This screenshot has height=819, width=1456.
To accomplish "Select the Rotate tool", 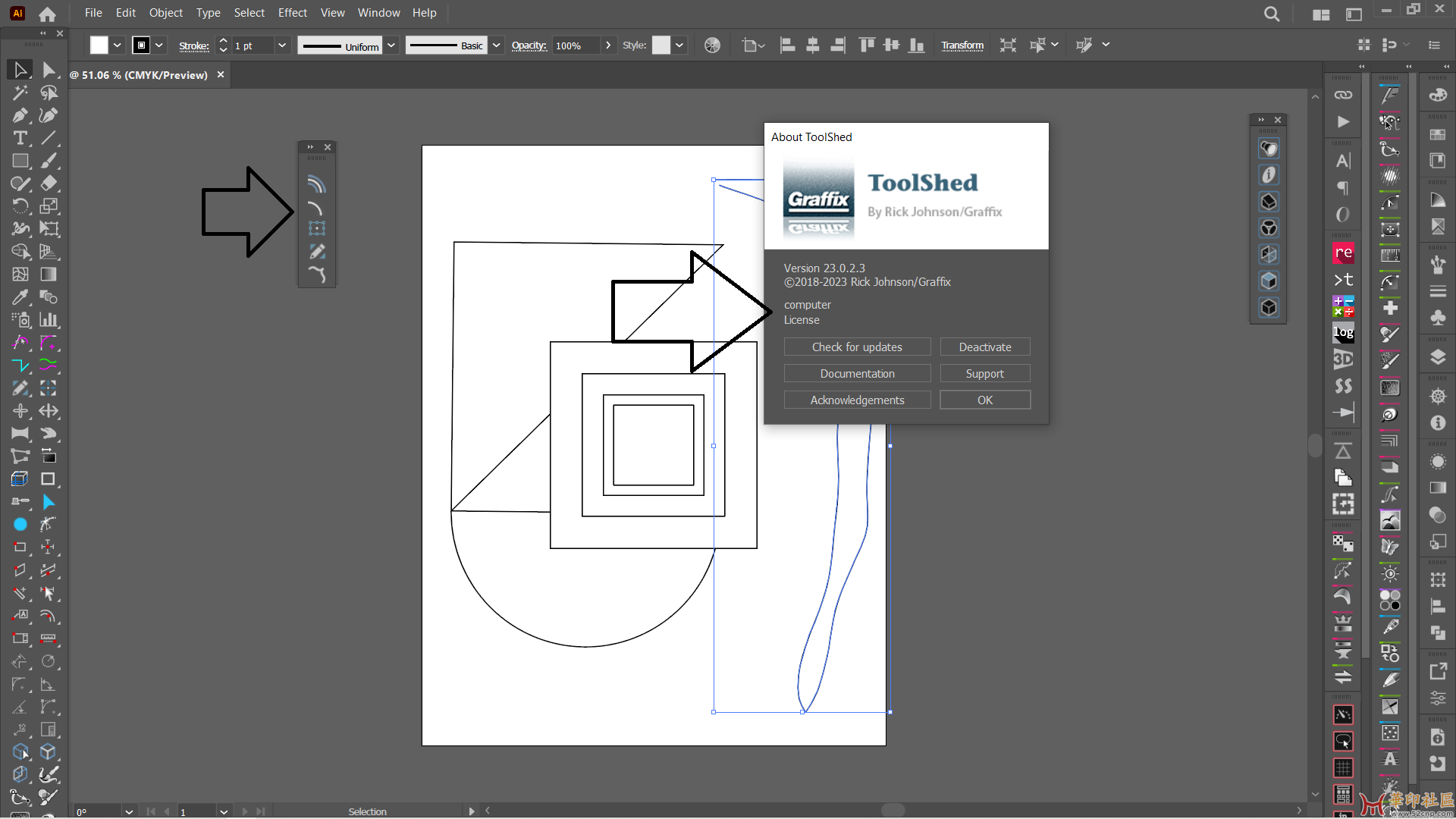I will click(20, 206).
